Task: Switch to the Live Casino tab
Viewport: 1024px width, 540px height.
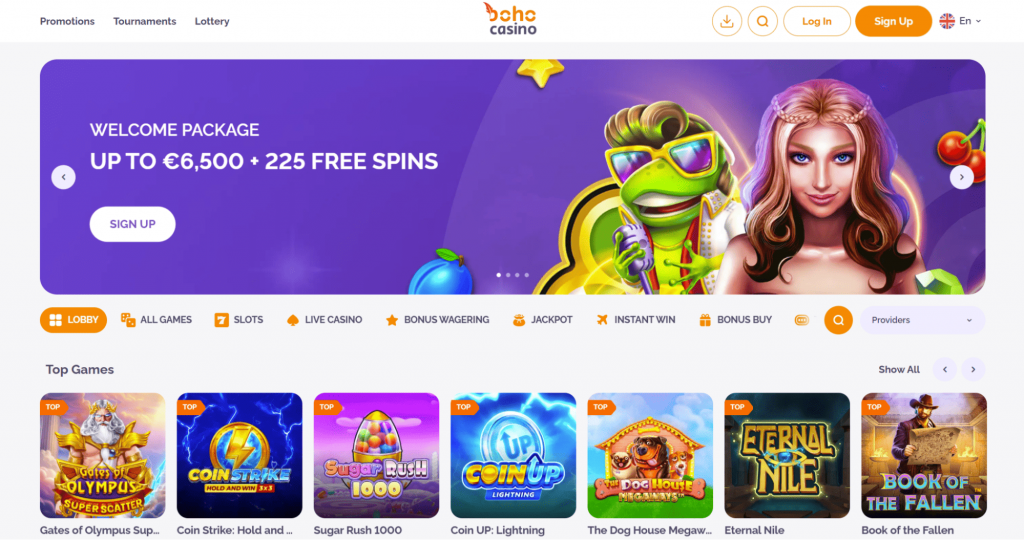Action: [x=324, y=320]
